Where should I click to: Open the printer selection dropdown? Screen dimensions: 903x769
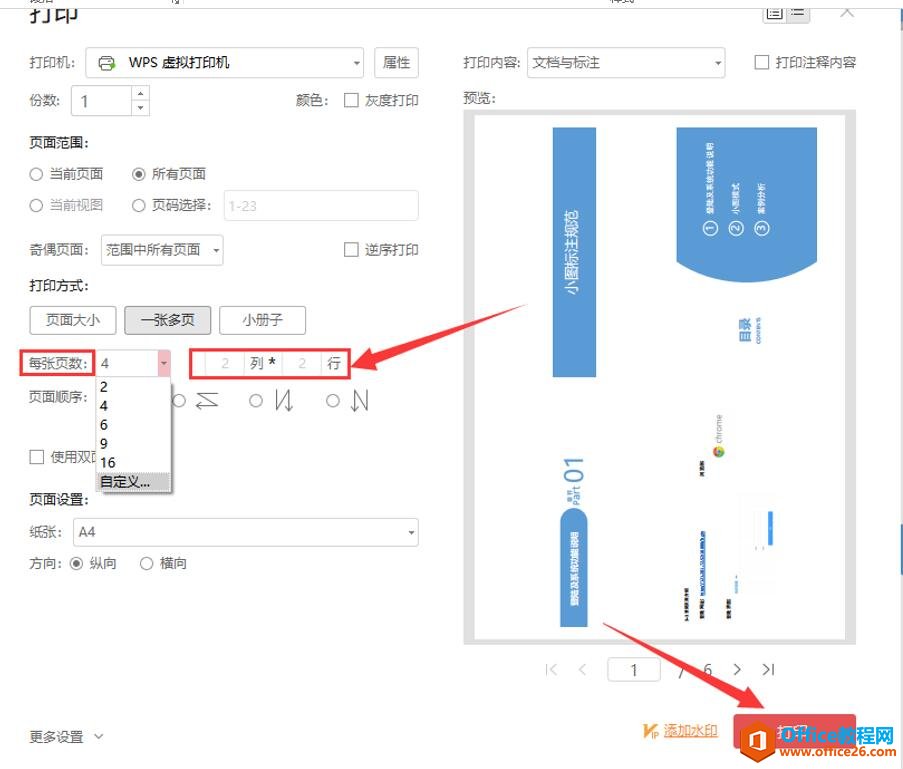(225, 62)
